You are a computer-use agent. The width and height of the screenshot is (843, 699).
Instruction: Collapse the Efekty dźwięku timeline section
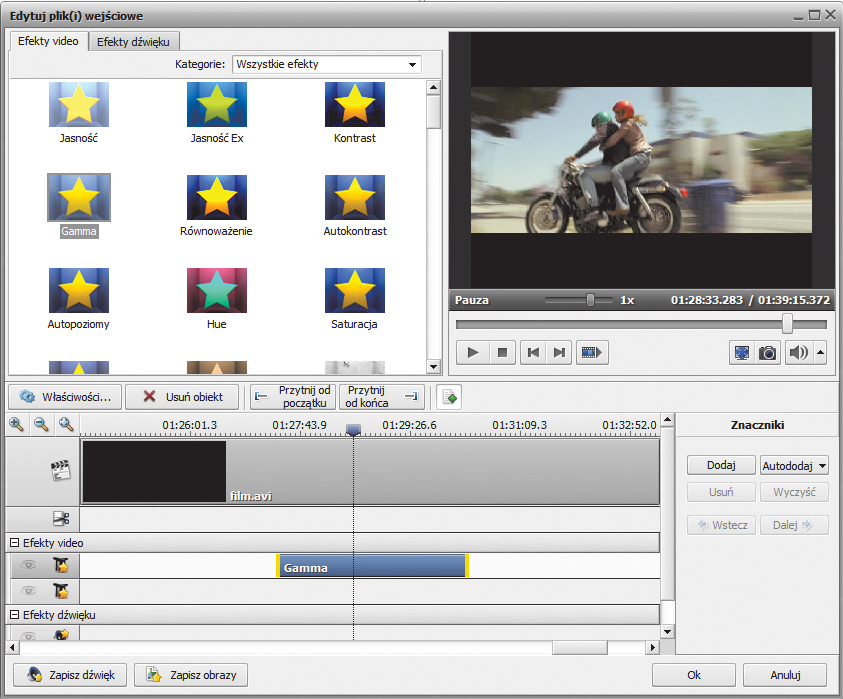point(14,615)
